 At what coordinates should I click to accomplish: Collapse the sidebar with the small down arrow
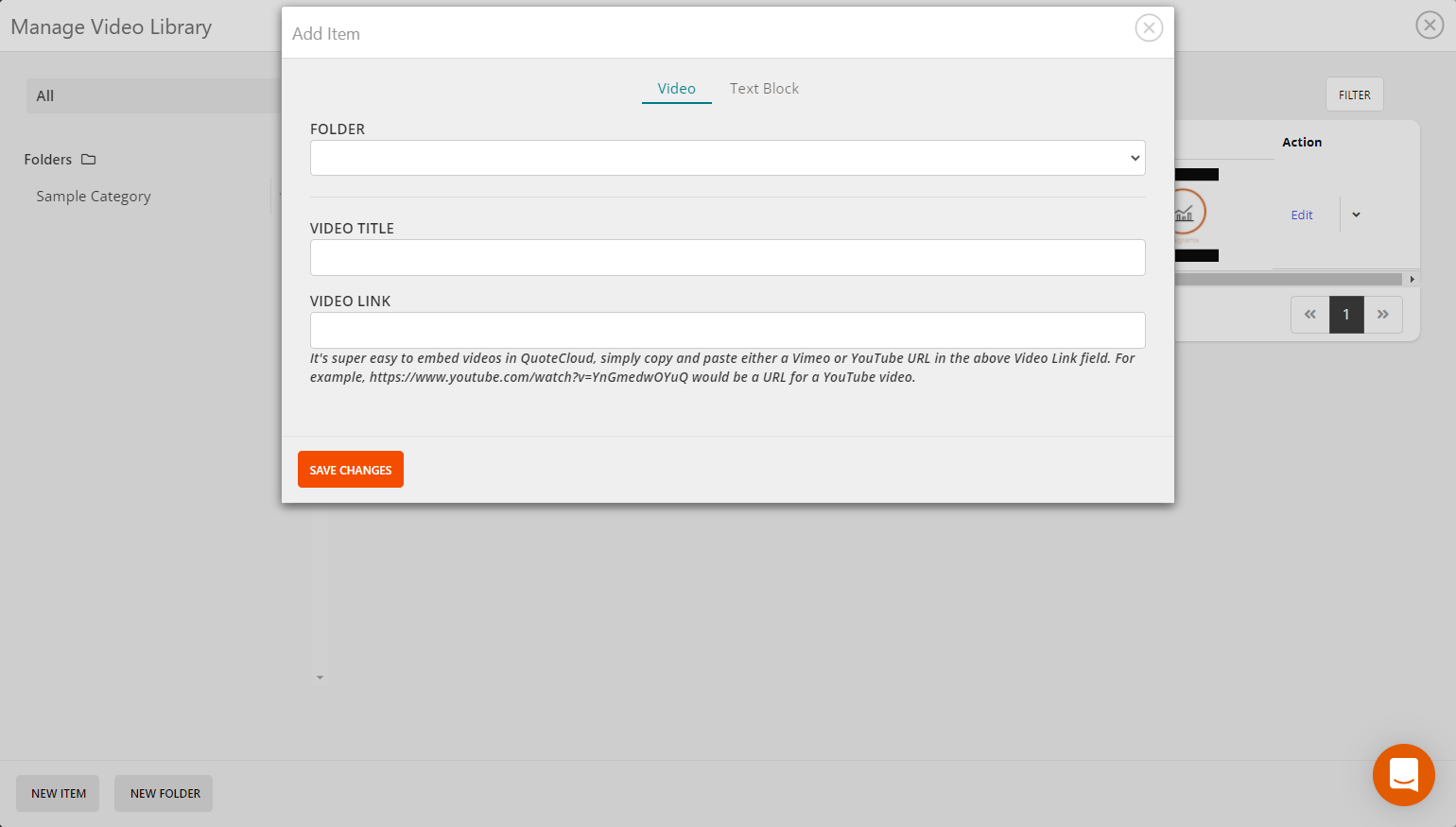click(320, 677)
